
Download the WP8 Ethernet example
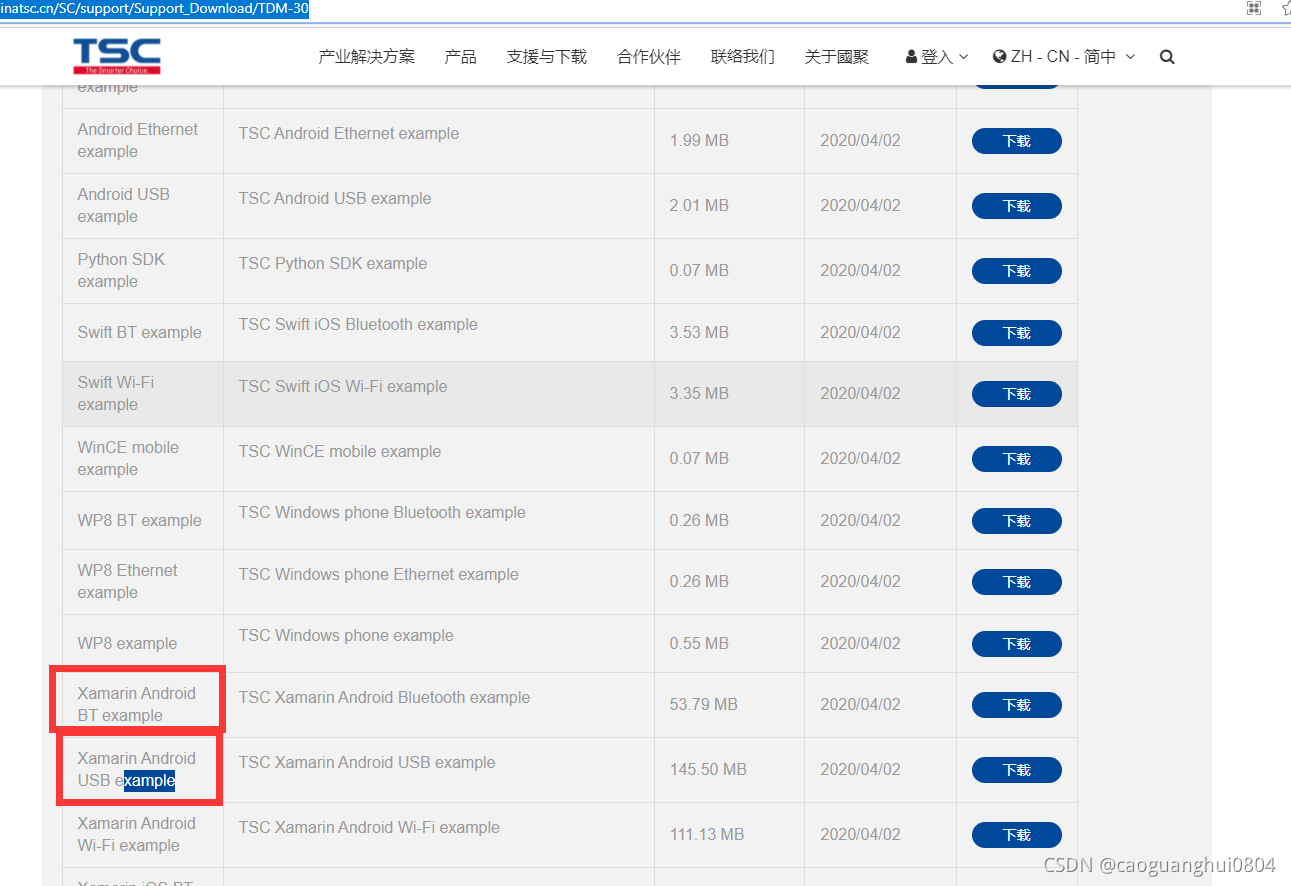coord(1017,582)
